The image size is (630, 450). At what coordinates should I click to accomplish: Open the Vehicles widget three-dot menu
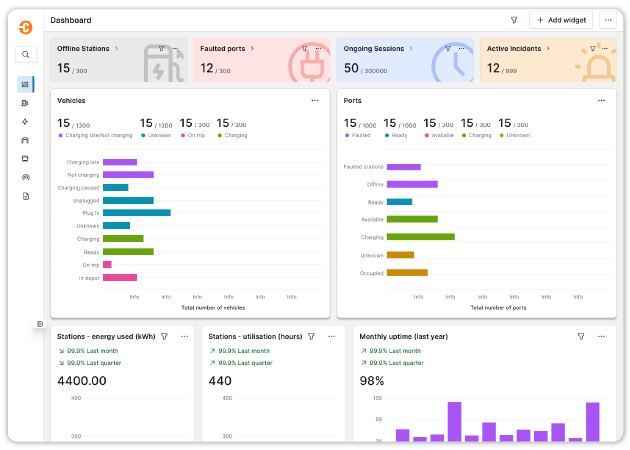315,100
